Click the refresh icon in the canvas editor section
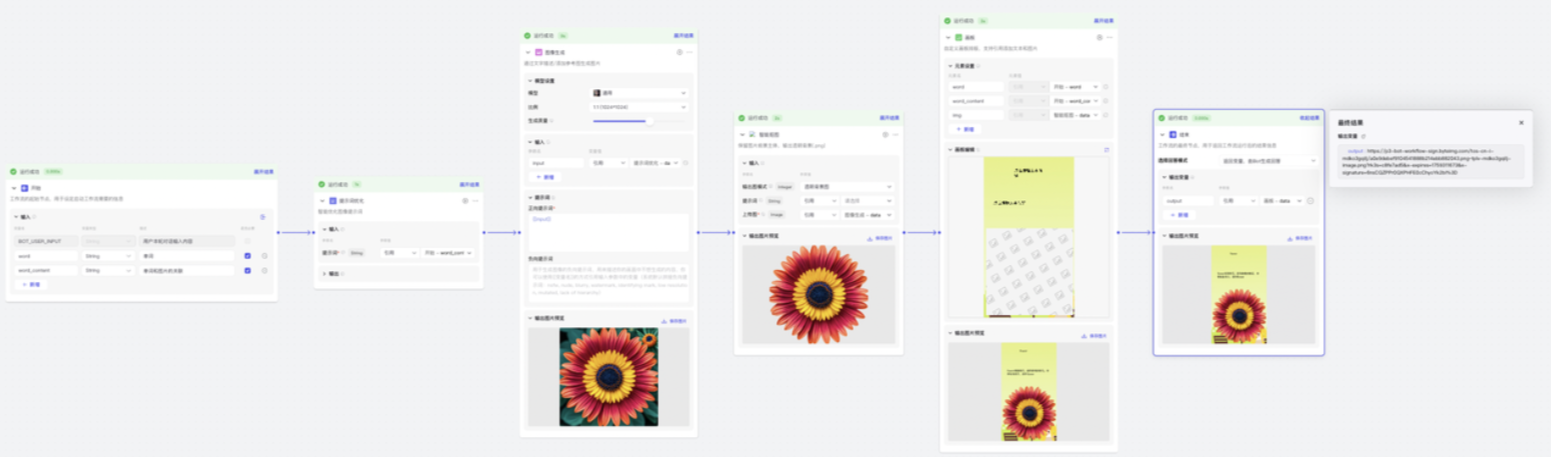This screenshot has height=457, width=1551. 1106,150
